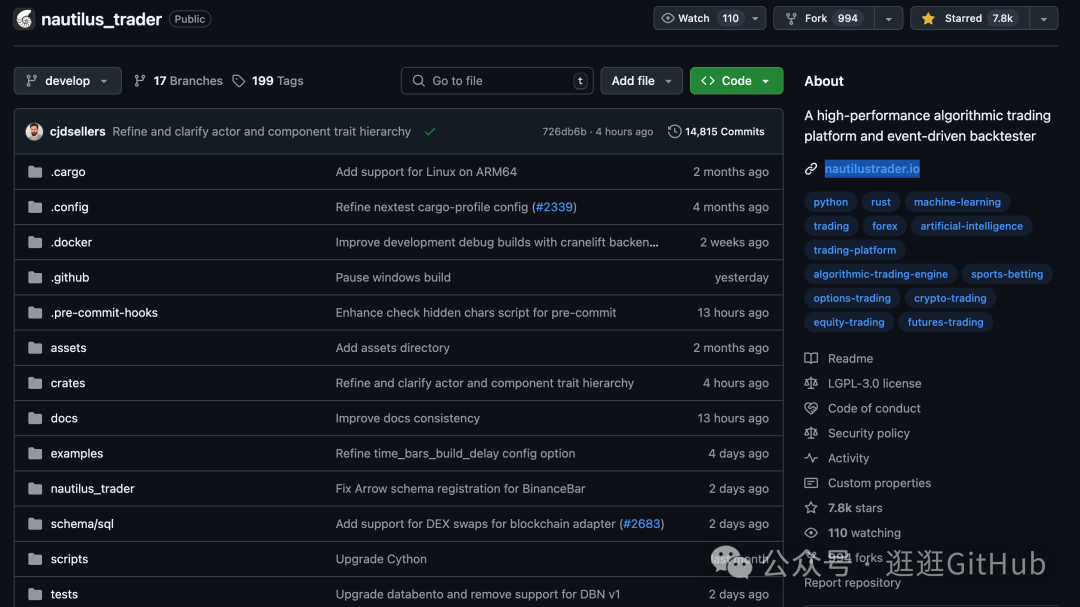Click the Custom properties icon
Image resolution: width=1080 pixels, height=607 pixels.
(811, 482)
